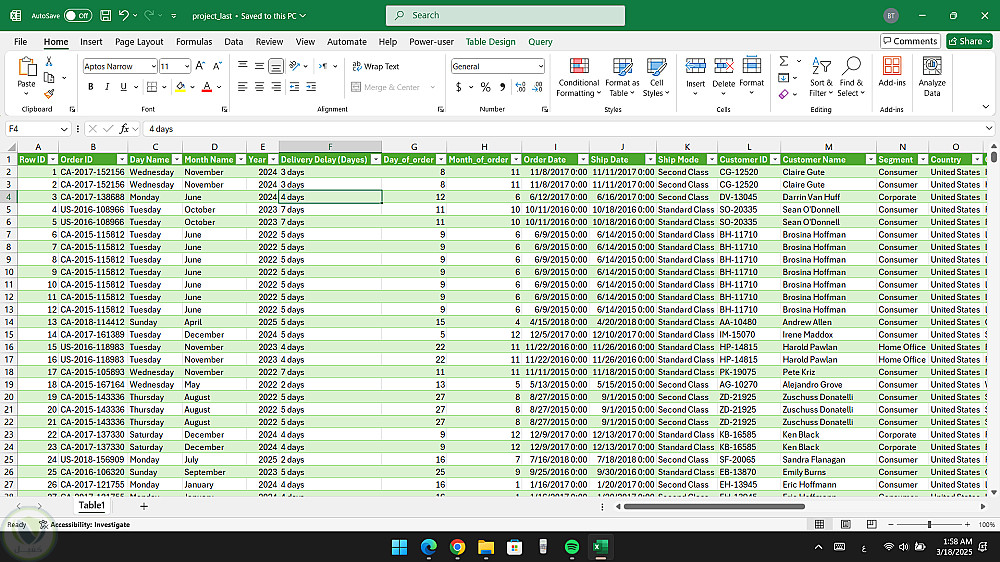The height and width of the screenshot is (562, 1000).
Task: Toggle Underline formatting
Action: pyautogui.click(x=123, y=87)
